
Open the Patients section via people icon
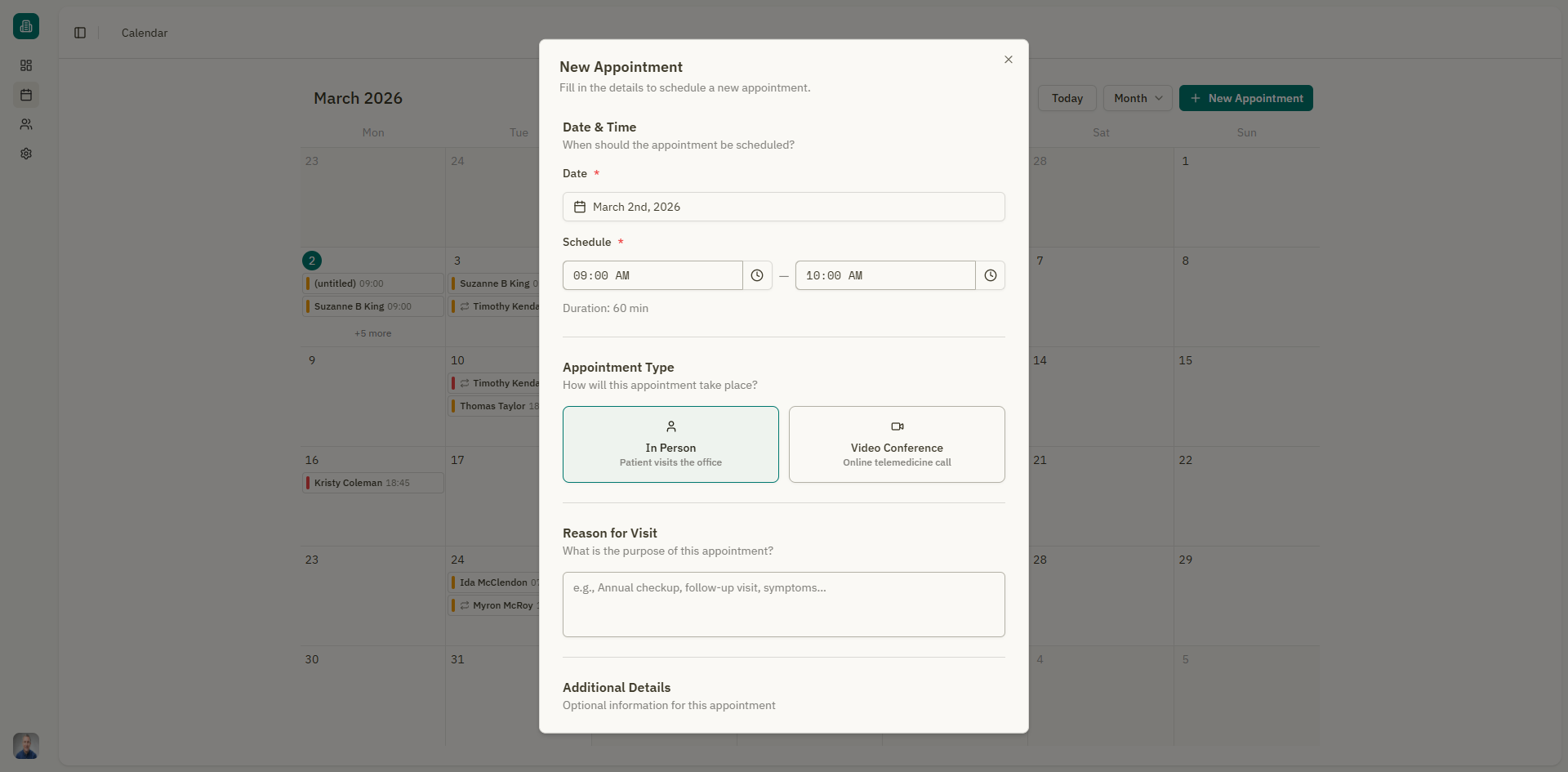[26, 124]
